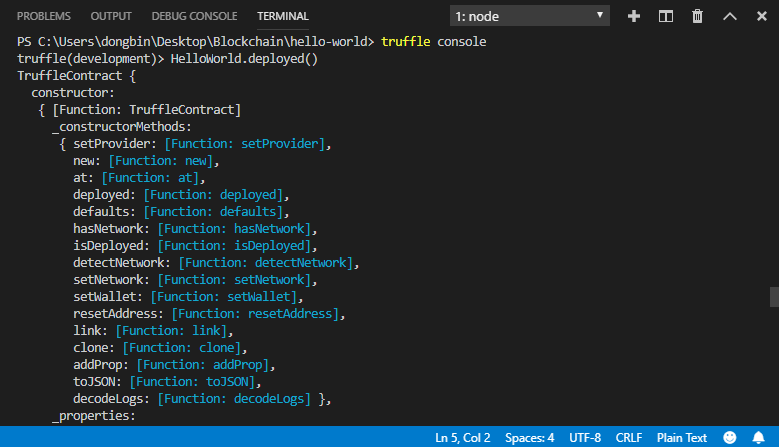The image size is (779, 447).
Task: Click '[Function: TruffleContract]' text
Action: (147, 110)
